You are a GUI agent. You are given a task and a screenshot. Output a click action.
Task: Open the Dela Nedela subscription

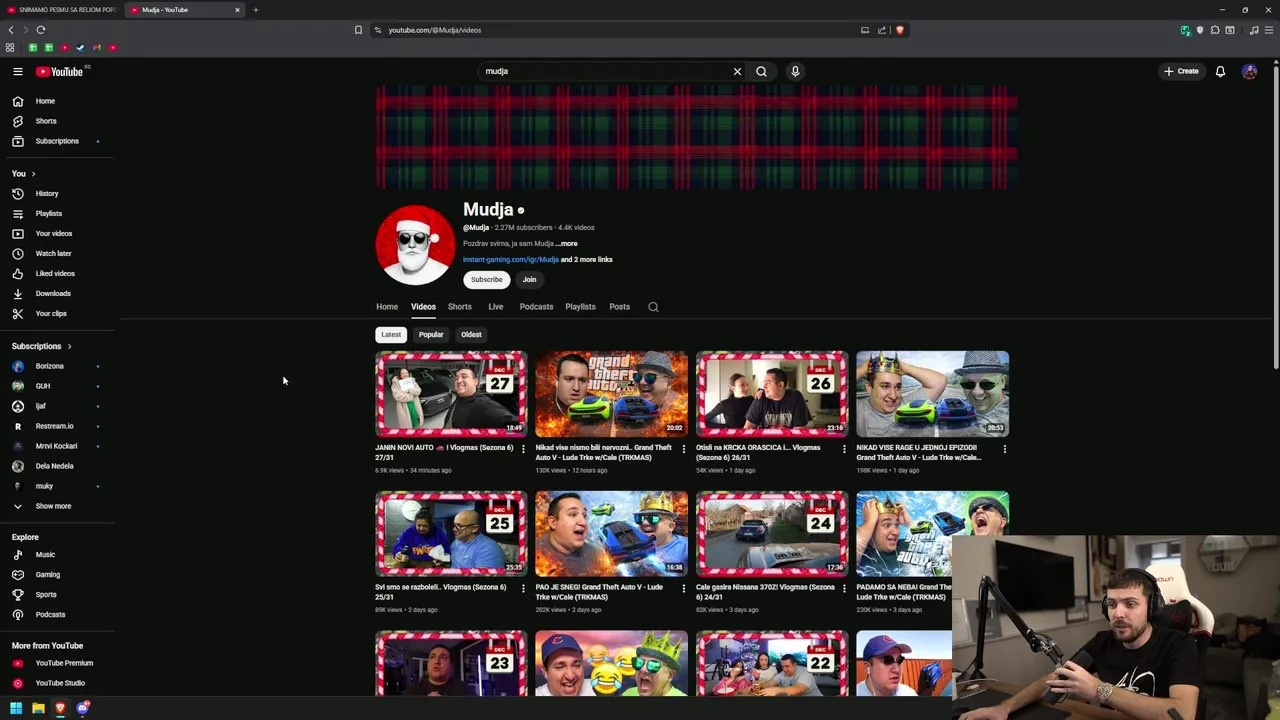pos(57,466)
